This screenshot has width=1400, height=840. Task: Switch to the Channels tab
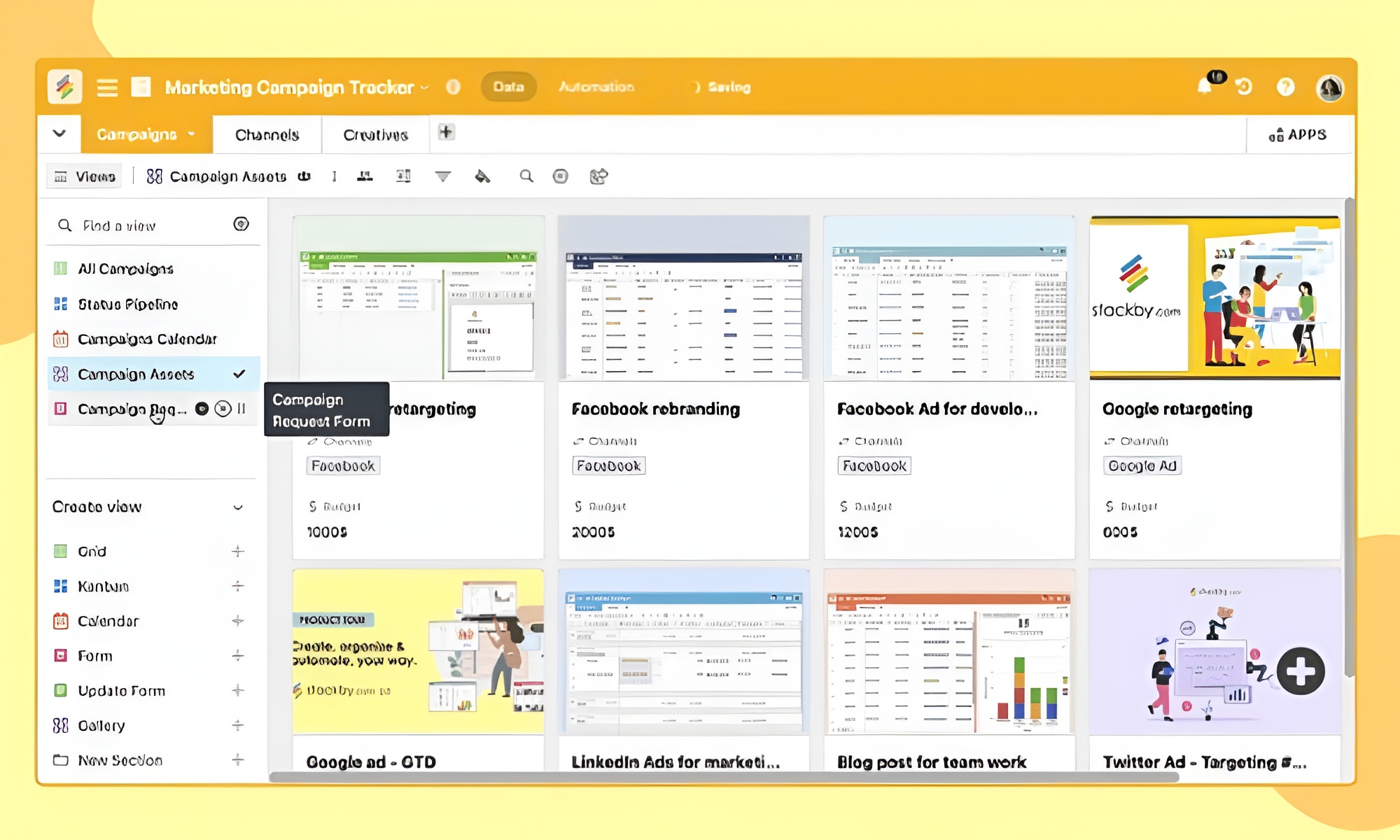267,134
